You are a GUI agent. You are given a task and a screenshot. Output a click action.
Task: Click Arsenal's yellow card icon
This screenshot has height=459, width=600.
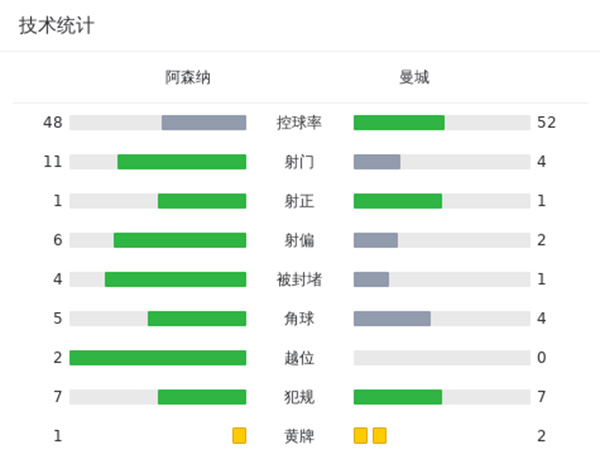(239, 436)
